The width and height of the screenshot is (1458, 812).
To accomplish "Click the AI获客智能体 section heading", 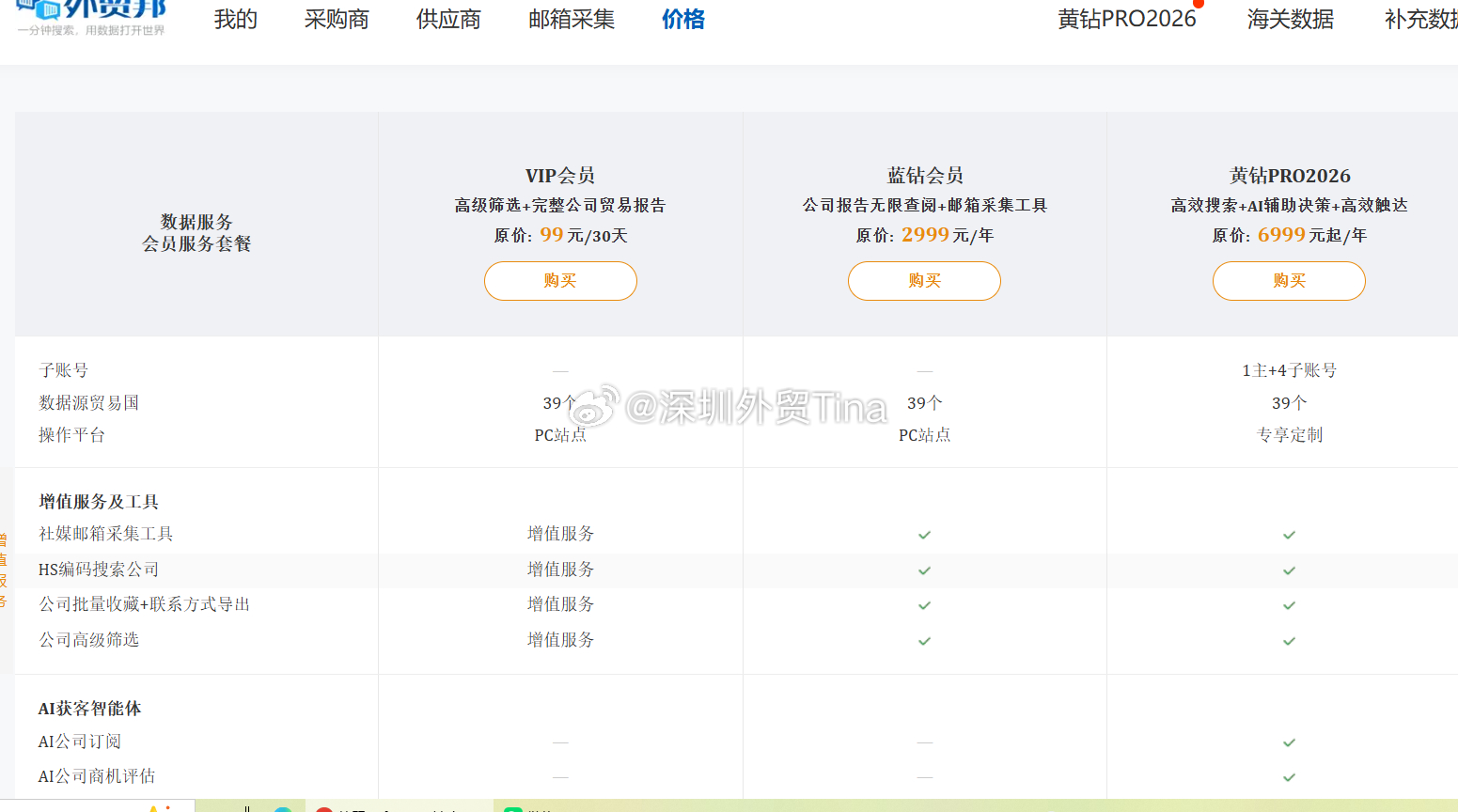I will click(89, 709).
